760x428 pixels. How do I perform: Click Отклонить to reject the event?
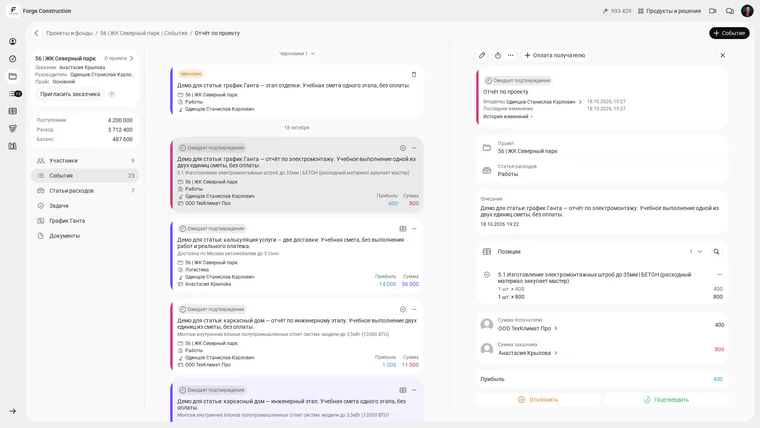[538, 399]
